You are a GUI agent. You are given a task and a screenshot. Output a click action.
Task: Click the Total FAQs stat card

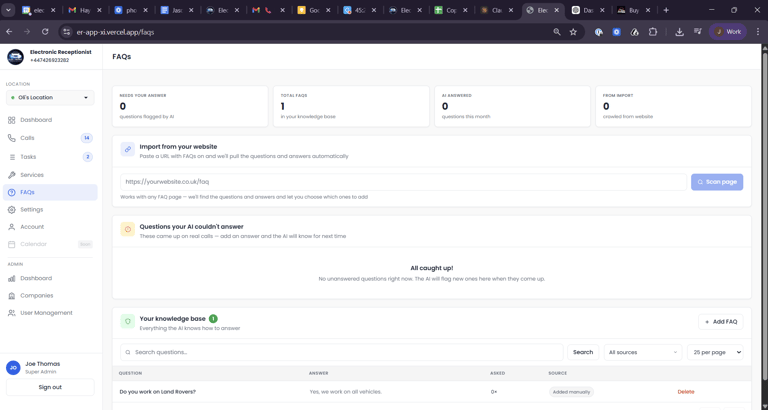[351, 106]
